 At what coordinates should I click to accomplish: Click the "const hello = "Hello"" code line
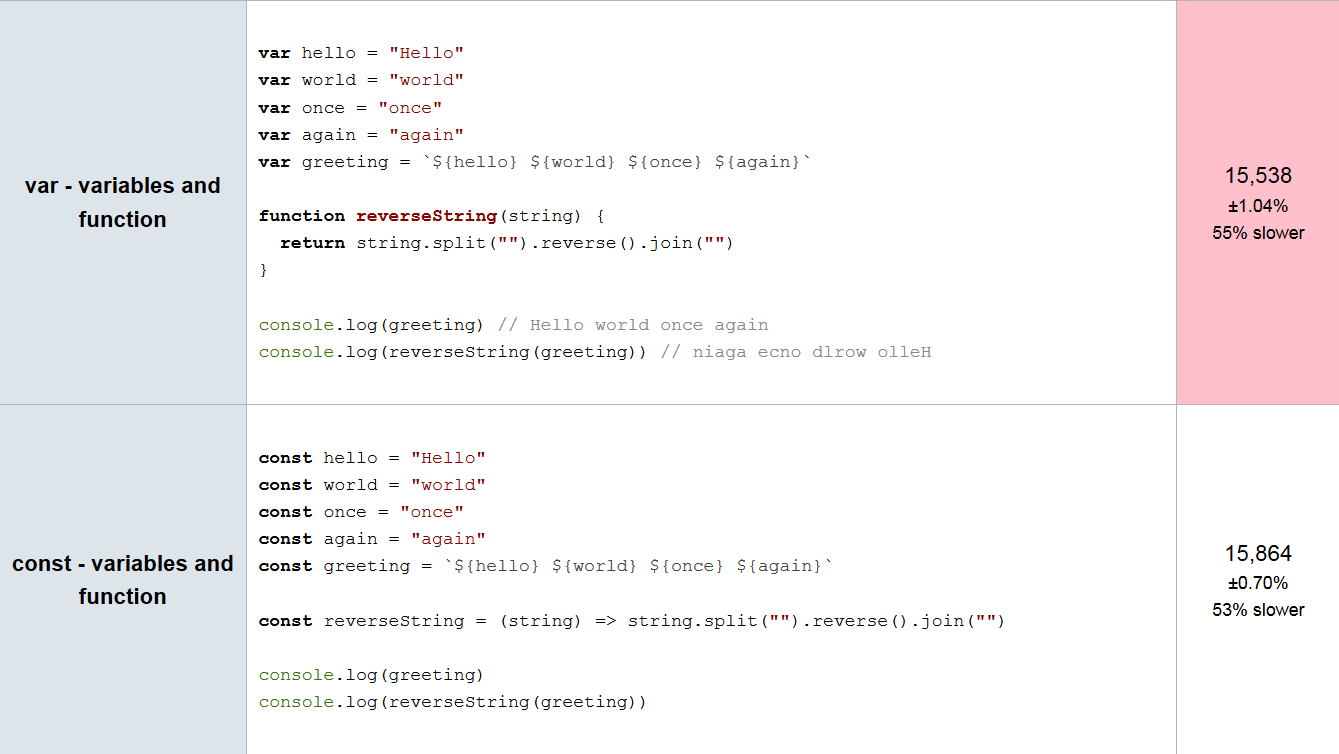(x=372, y=458)
